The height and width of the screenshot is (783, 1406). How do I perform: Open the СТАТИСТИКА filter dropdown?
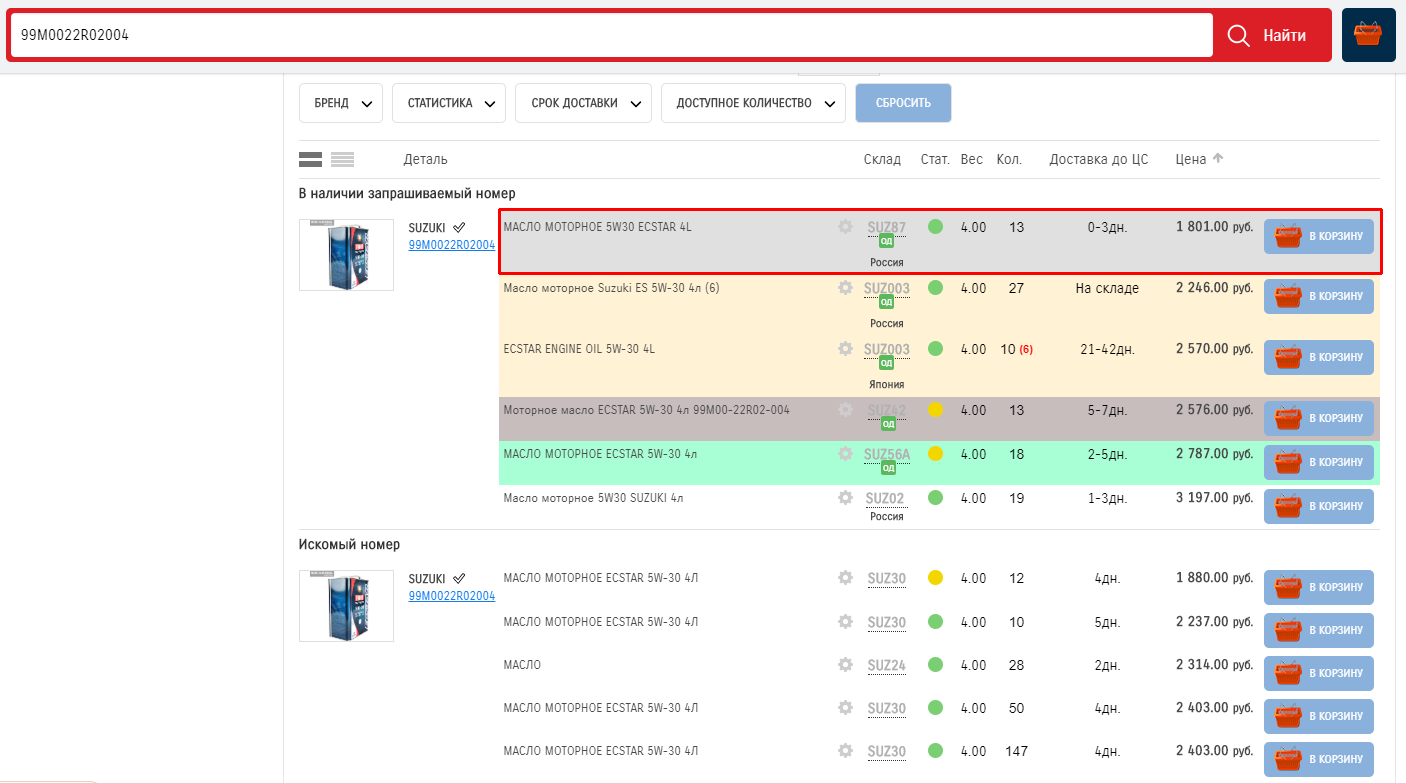(x=449, y=103)
